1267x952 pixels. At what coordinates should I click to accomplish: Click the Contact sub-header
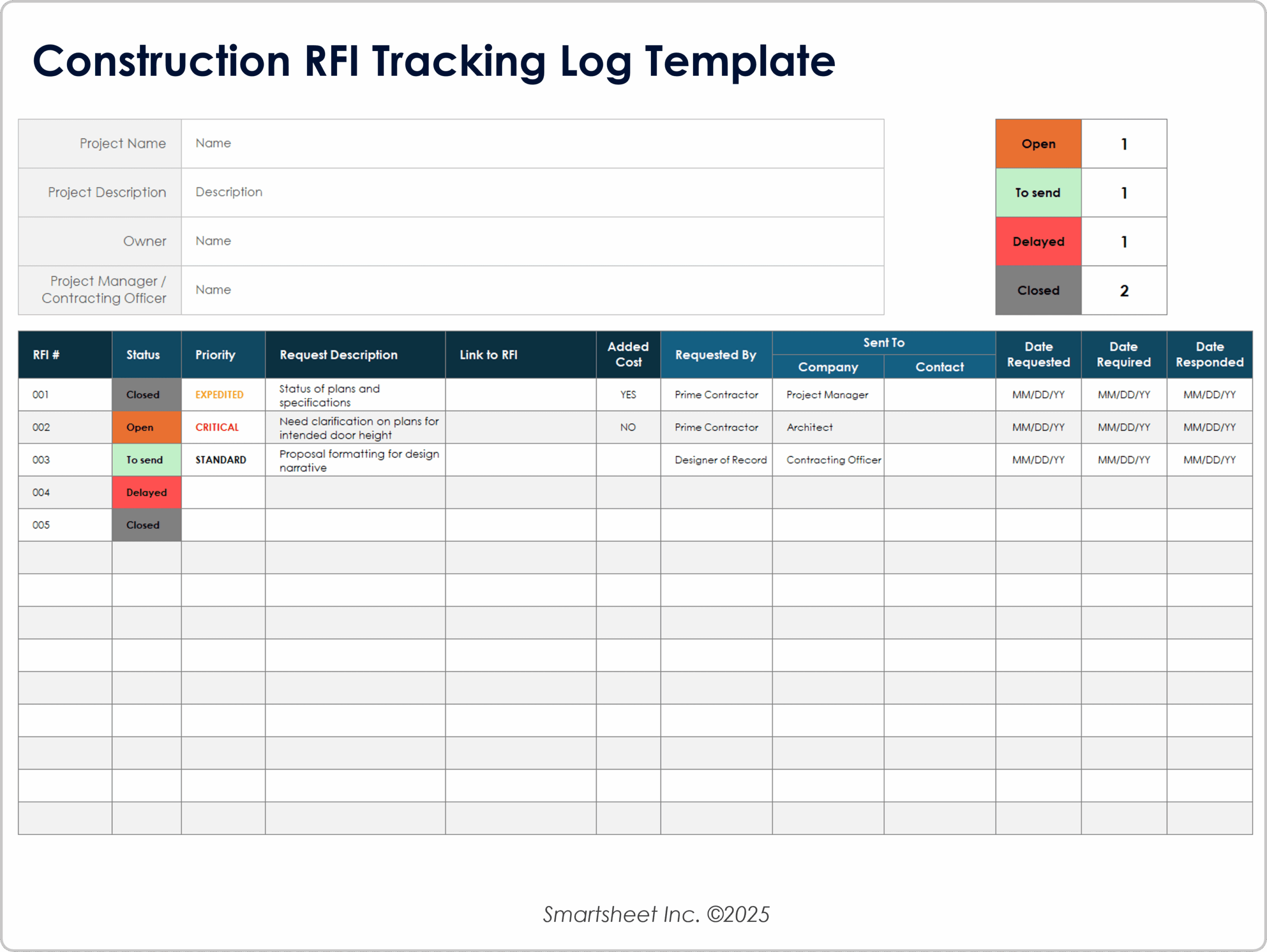(x=939, y=367)
